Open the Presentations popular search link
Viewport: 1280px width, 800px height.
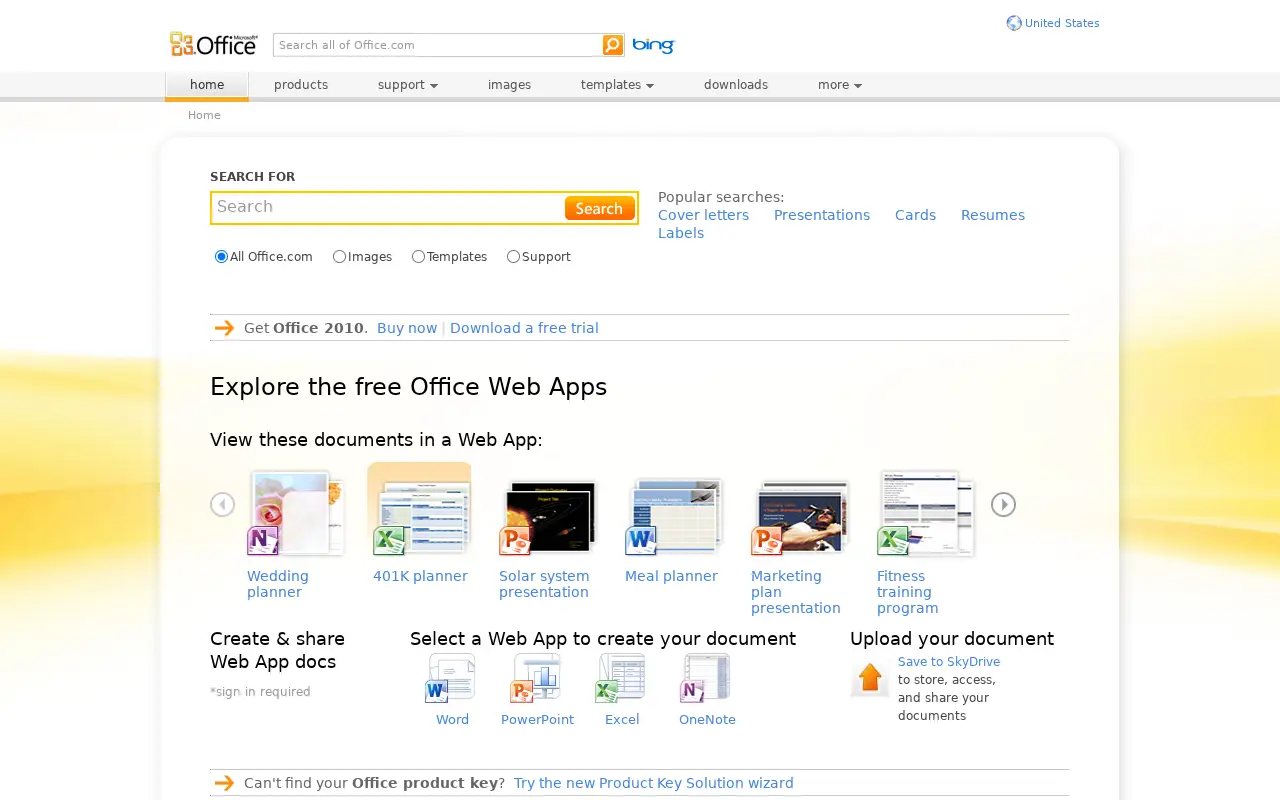click(x=822, y=215)
